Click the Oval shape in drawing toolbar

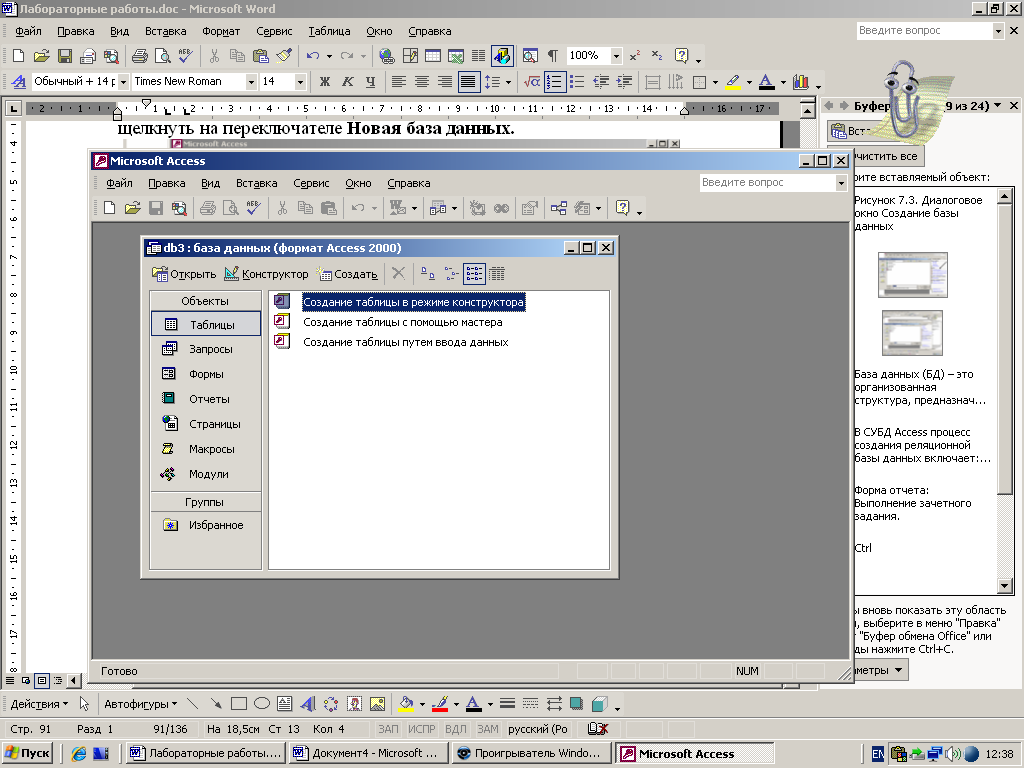pyautogui.click(x=262, y=704)
